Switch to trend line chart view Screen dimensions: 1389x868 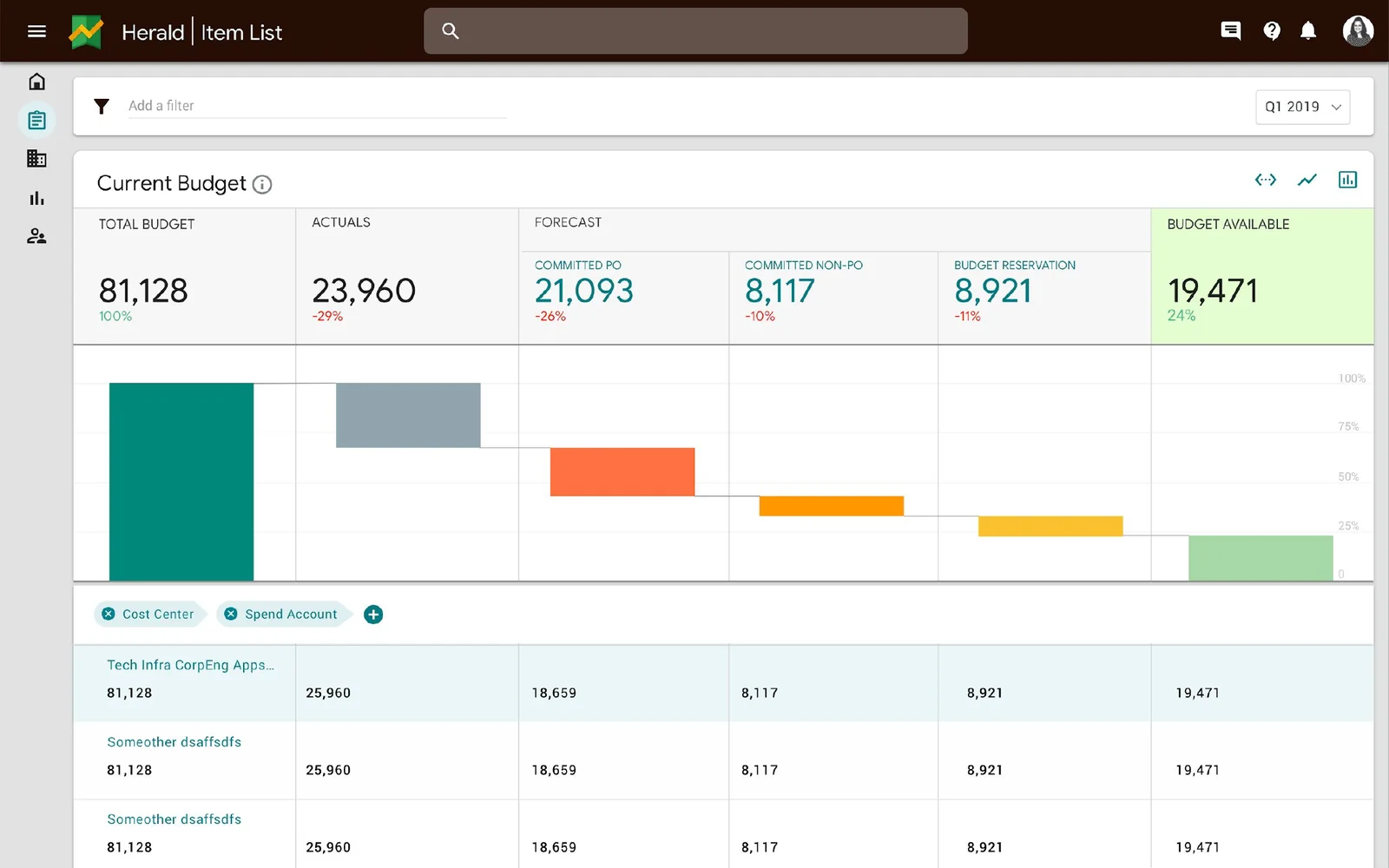click(1307, 180)
